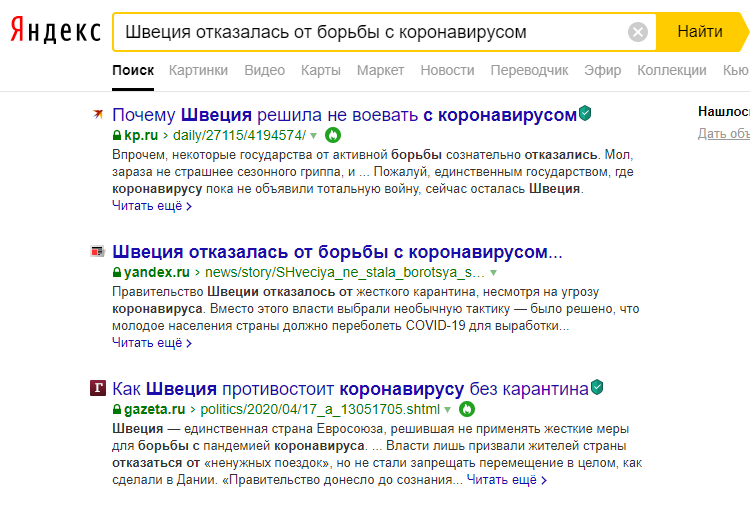
Task: Open the Новости tab
Action: [447, 70]
